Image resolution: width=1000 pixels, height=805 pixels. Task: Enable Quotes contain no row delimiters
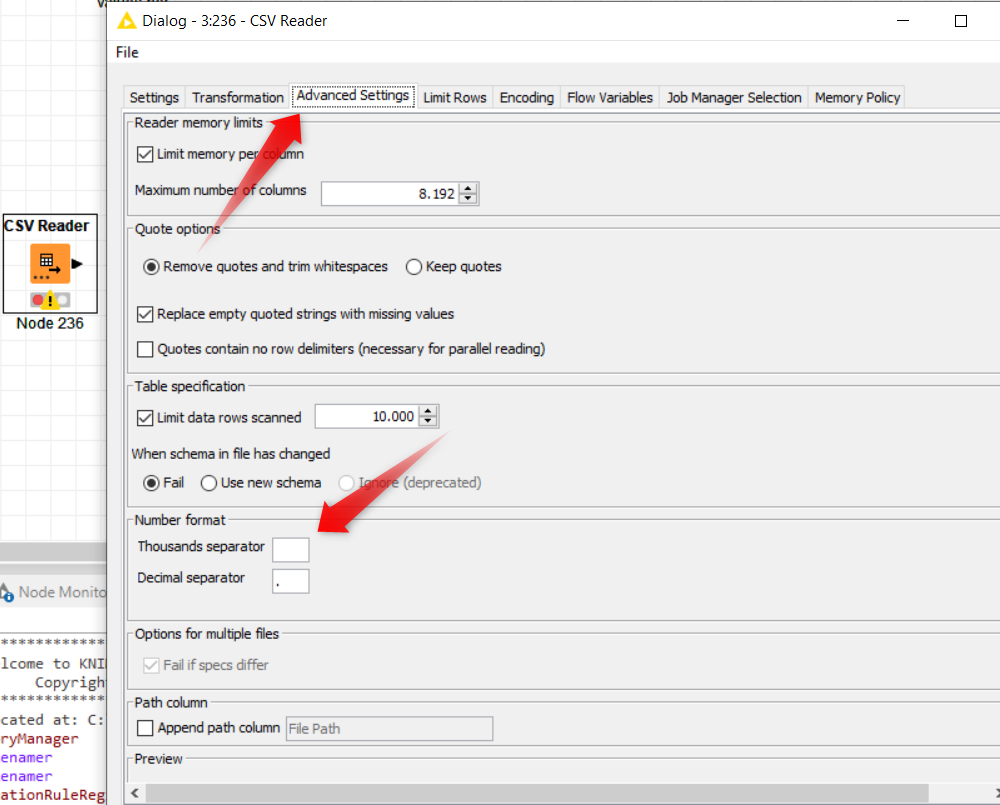(145, 349)
